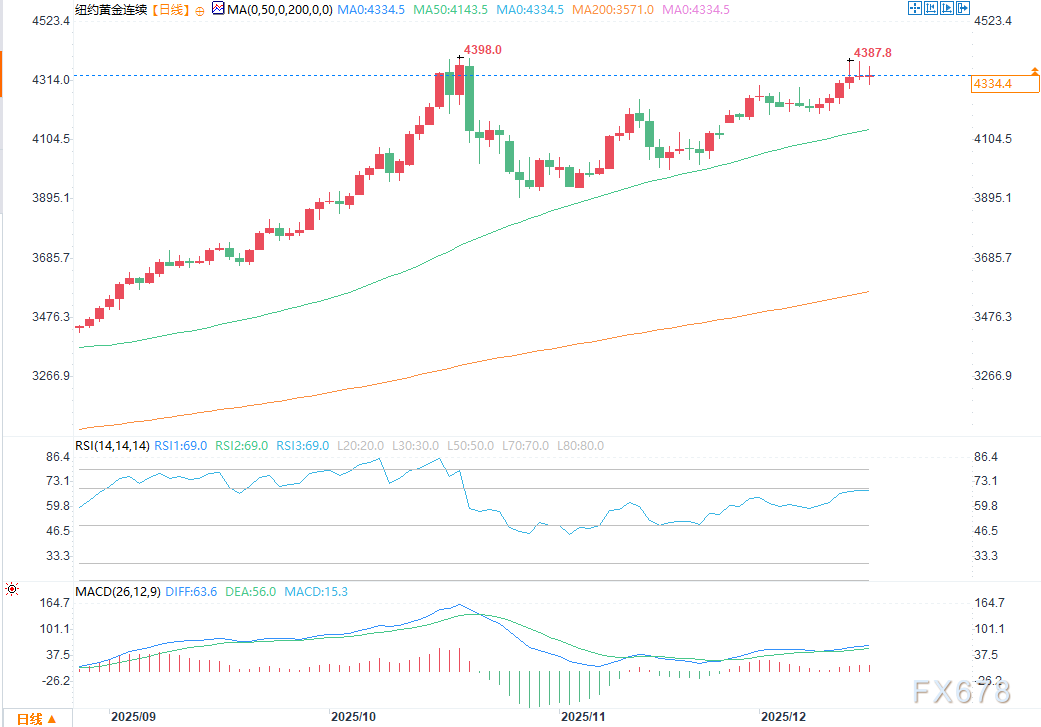
Task: Click the 2025/11 date marker on the time axis
Action: click(x=584, y=717)
